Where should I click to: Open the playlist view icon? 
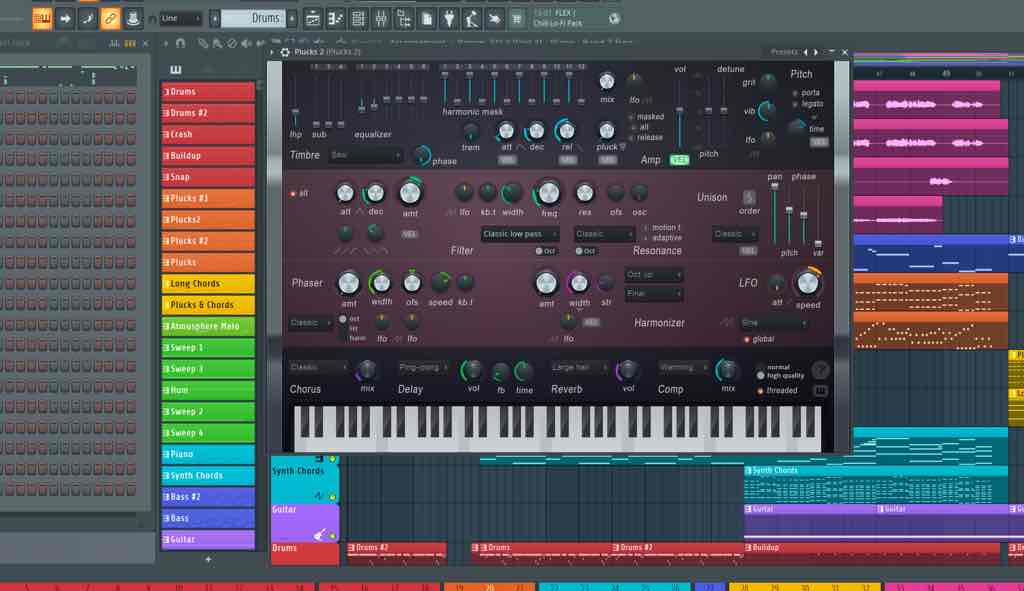click(x=313, y=19)
